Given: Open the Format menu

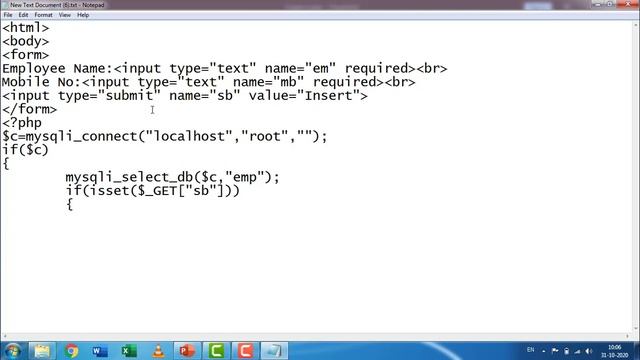Looking at the screenshot, I should tap(43, 15).
